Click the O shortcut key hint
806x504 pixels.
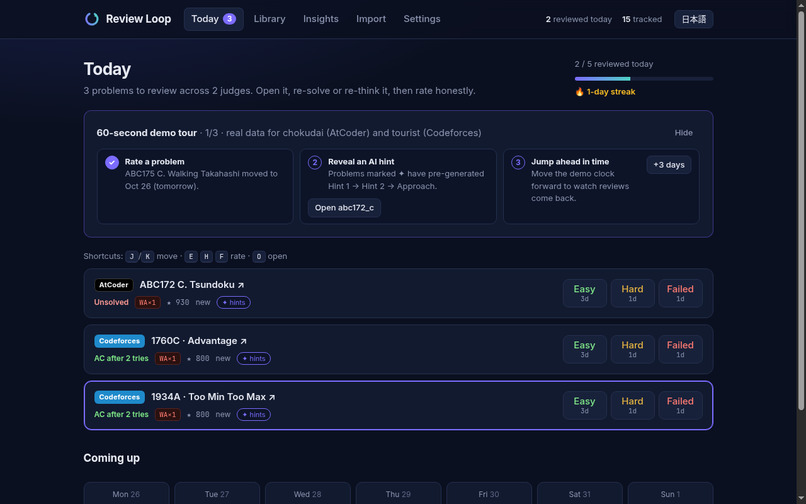tap(259, 256)
